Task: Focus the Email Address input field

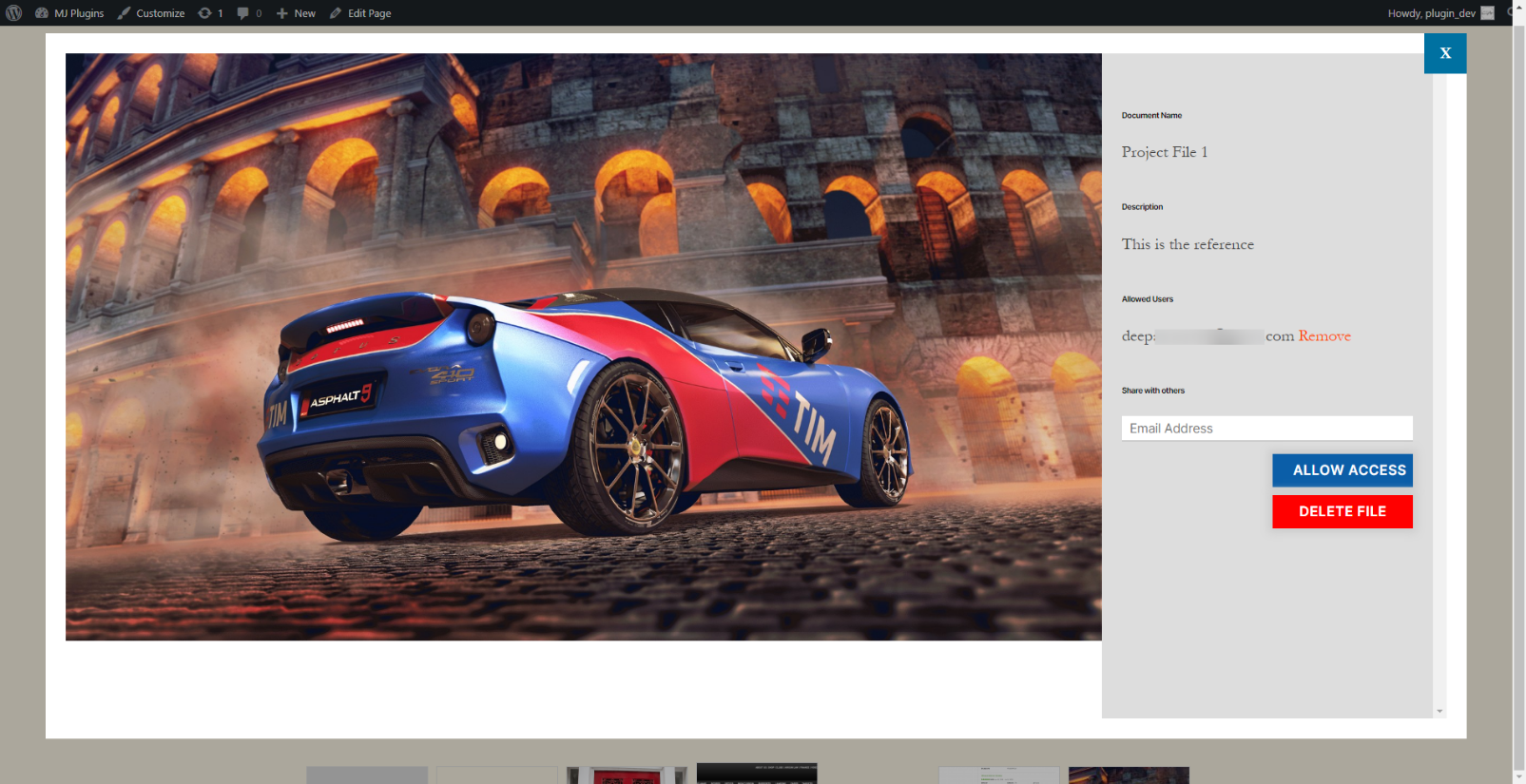Action: point(1266,429)
